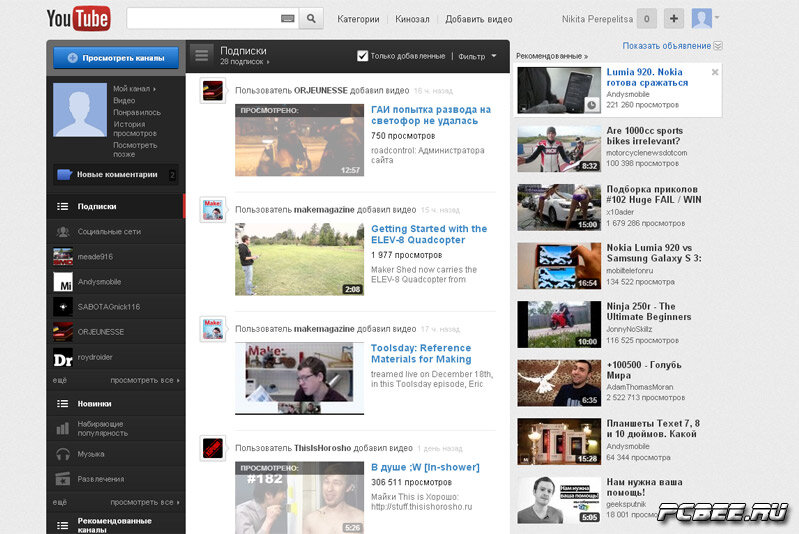Open the Фильтр dropdown

coord(477,56)
